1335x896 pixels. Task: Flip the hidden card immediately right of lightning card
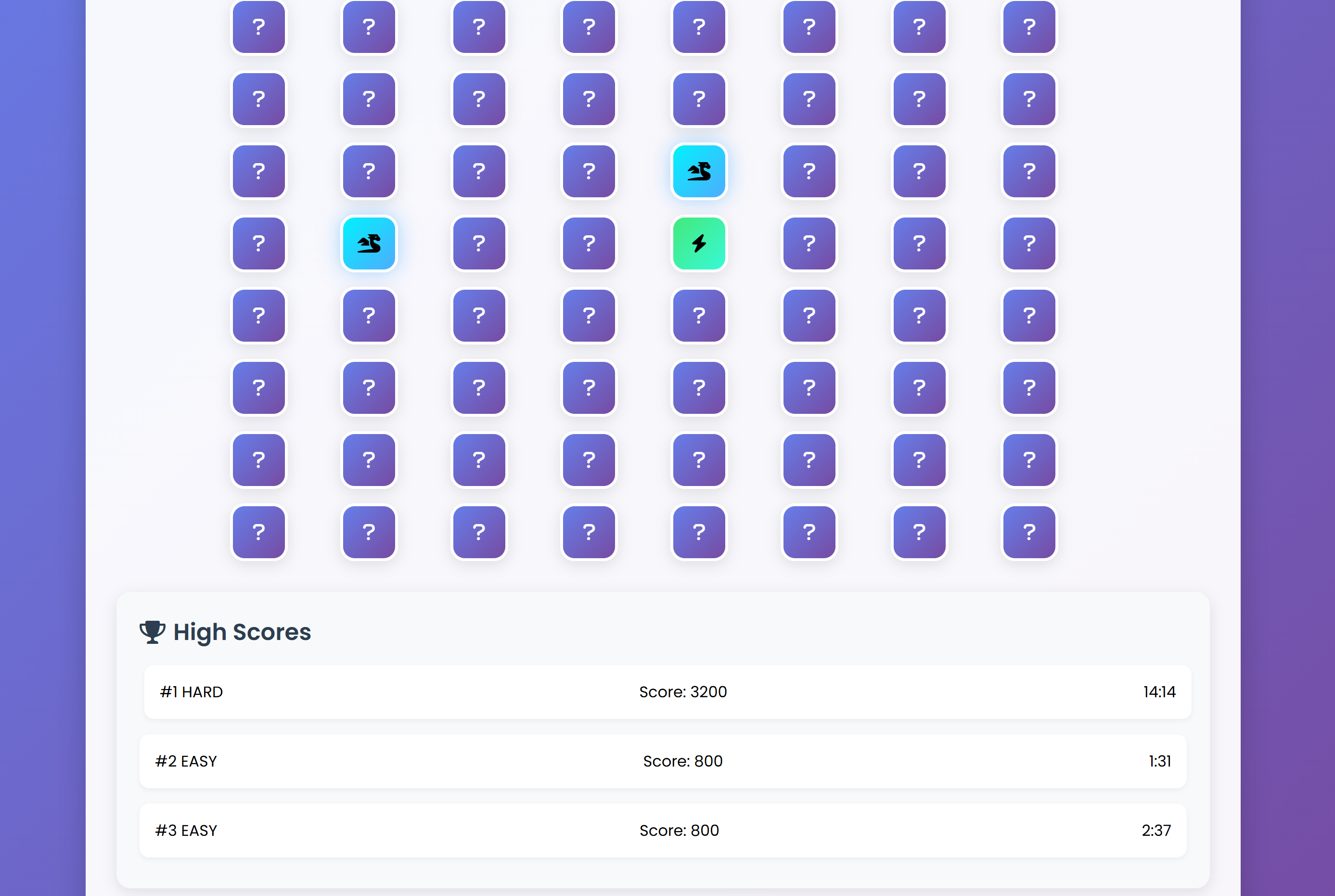pos(809,243)
